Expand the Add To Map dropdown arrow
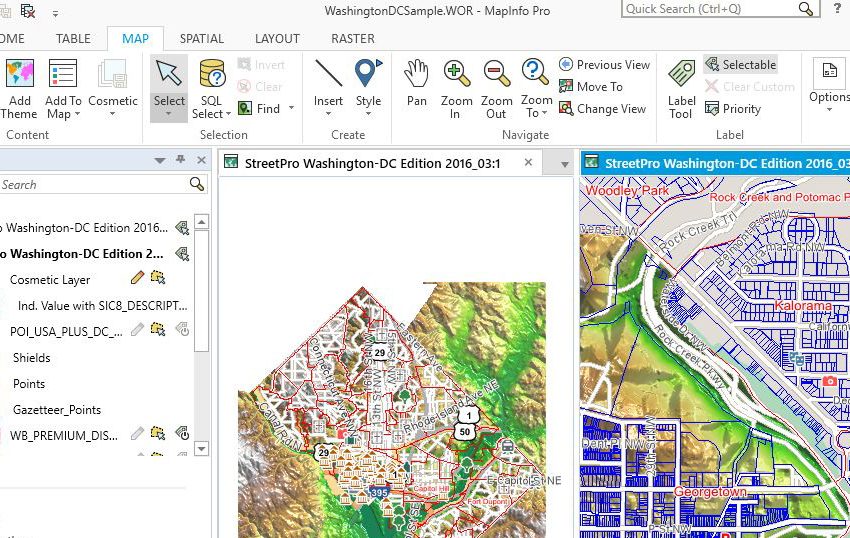 77,114
